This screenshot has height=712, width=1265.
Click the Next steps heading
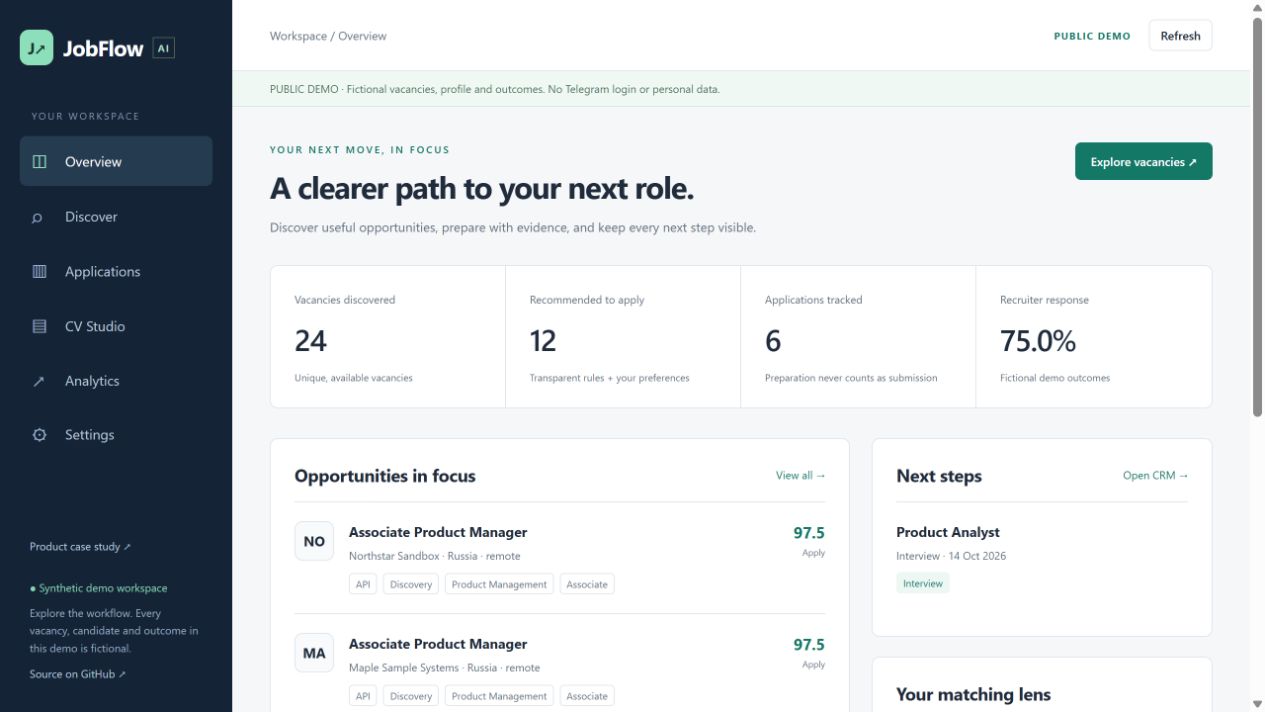coord(939,476)
